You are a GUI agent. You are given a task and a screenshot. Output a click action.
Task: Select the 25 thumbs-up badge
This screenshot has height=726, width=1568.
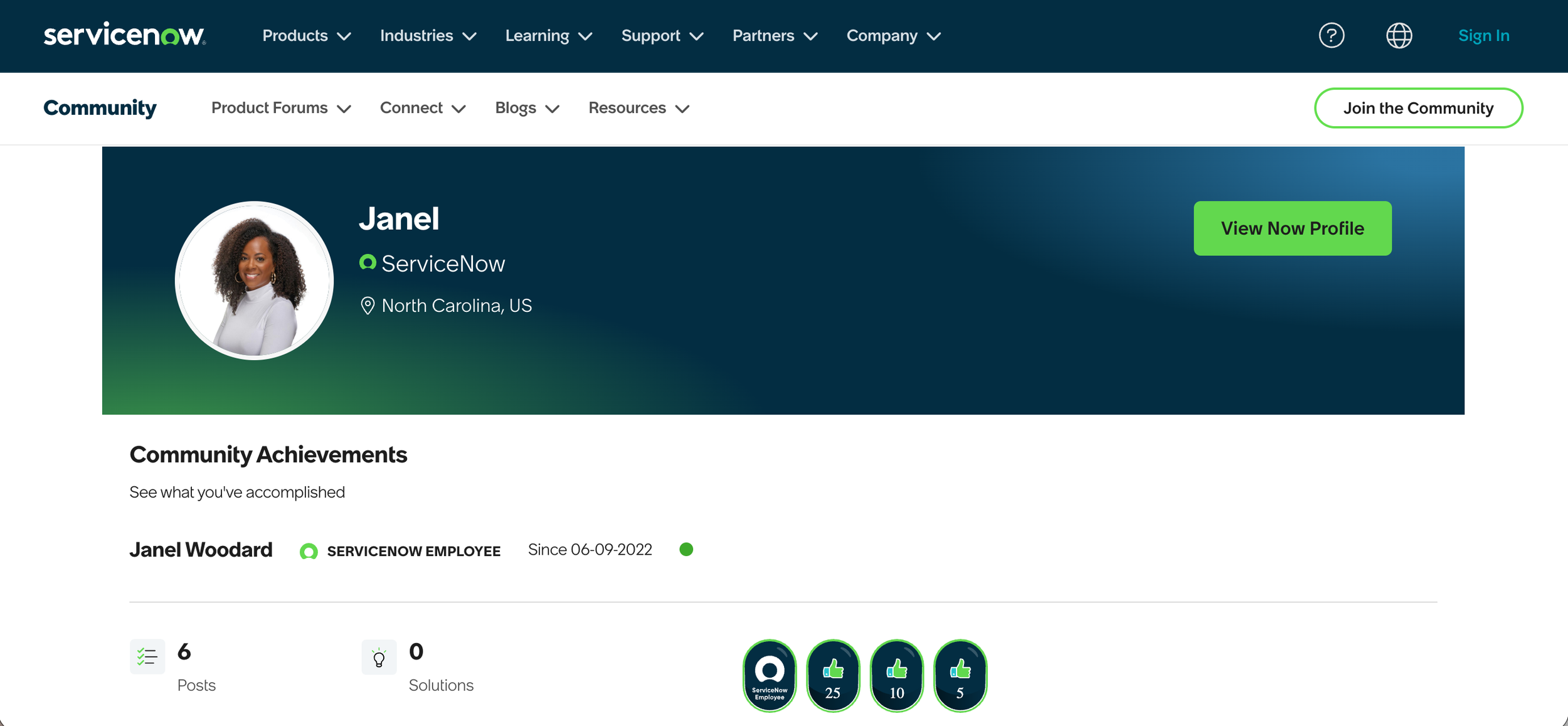833,676
